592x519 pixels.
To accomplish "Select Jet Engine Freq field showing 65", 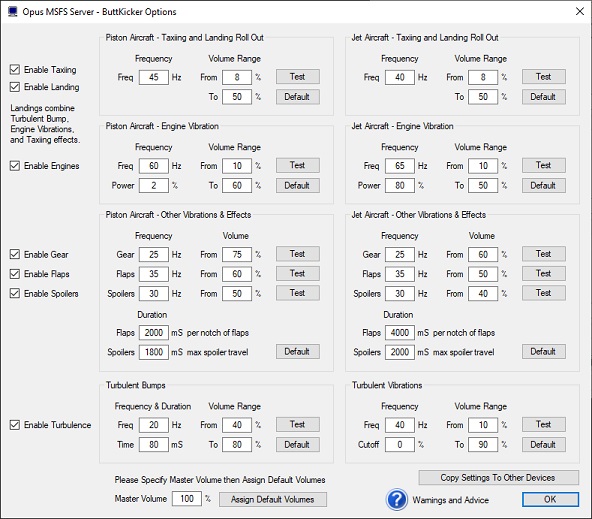I will (400, 166).
